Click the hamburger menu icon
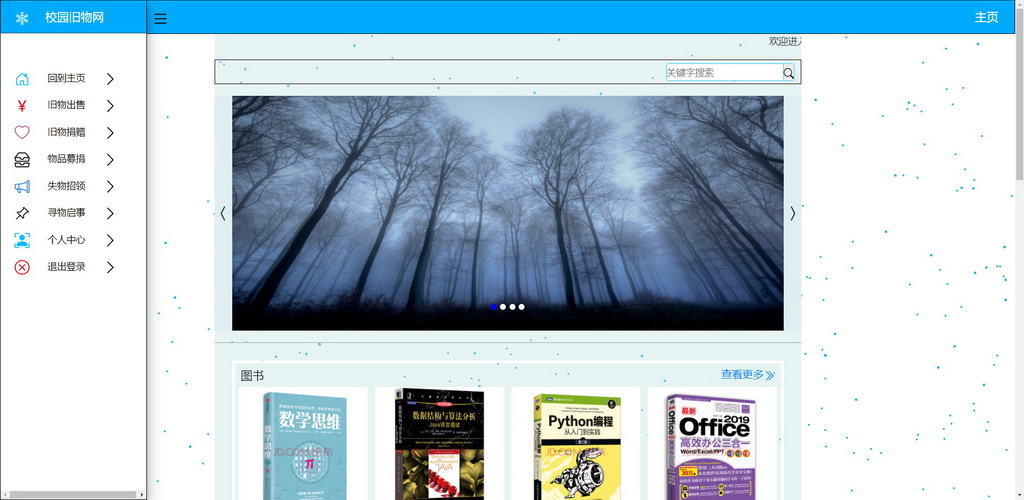 [161, 18]
